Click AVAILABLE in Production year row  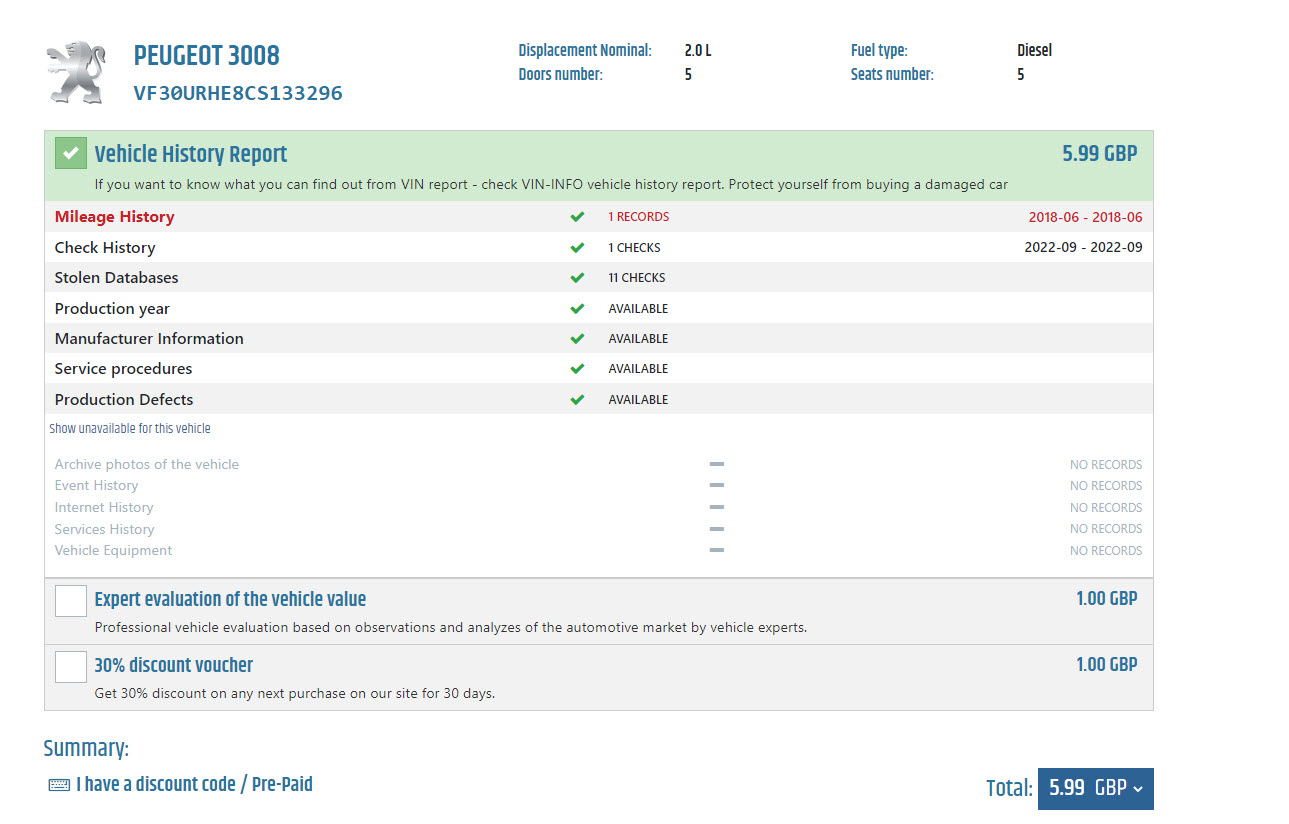(638, 309)
